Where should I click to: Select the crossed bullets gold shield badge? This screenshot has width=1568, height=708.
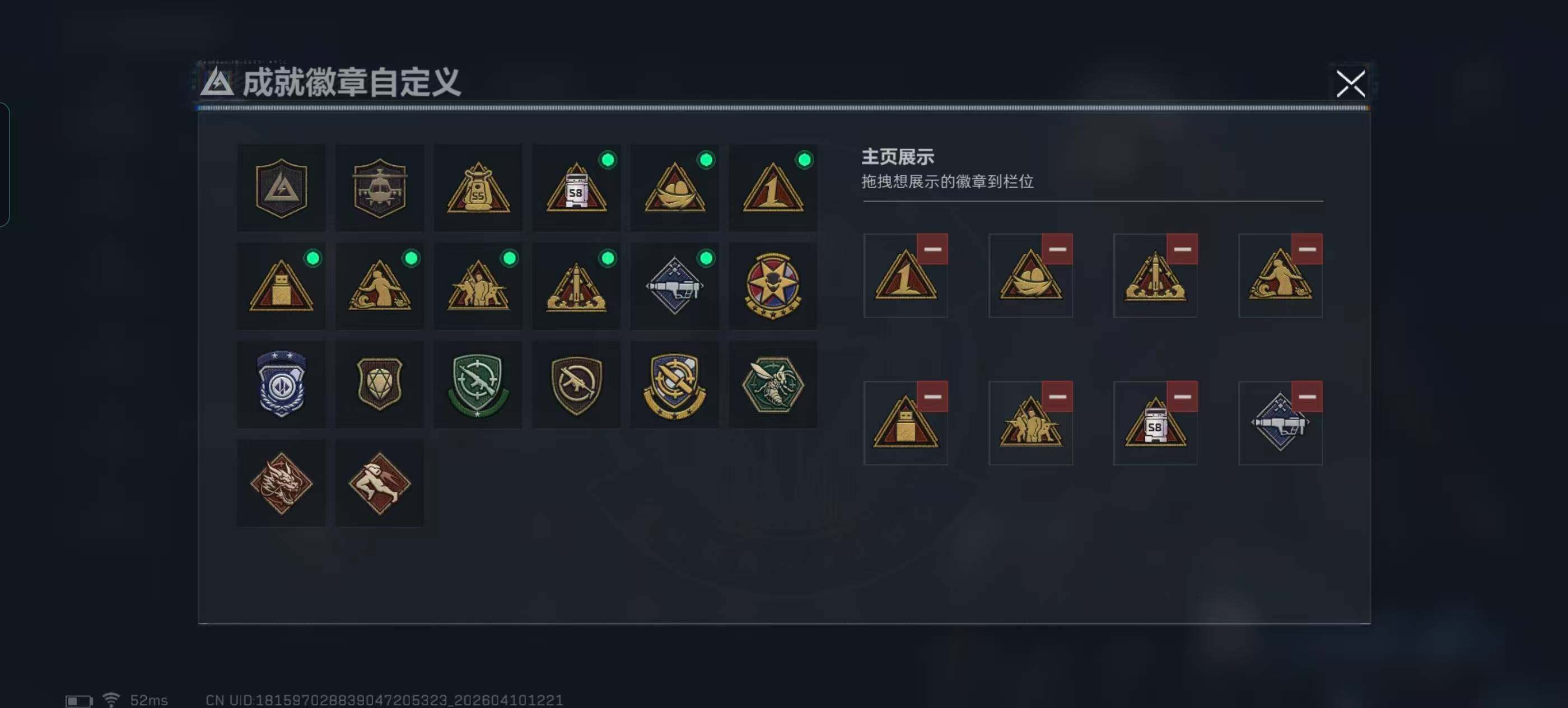coord(674,384)
